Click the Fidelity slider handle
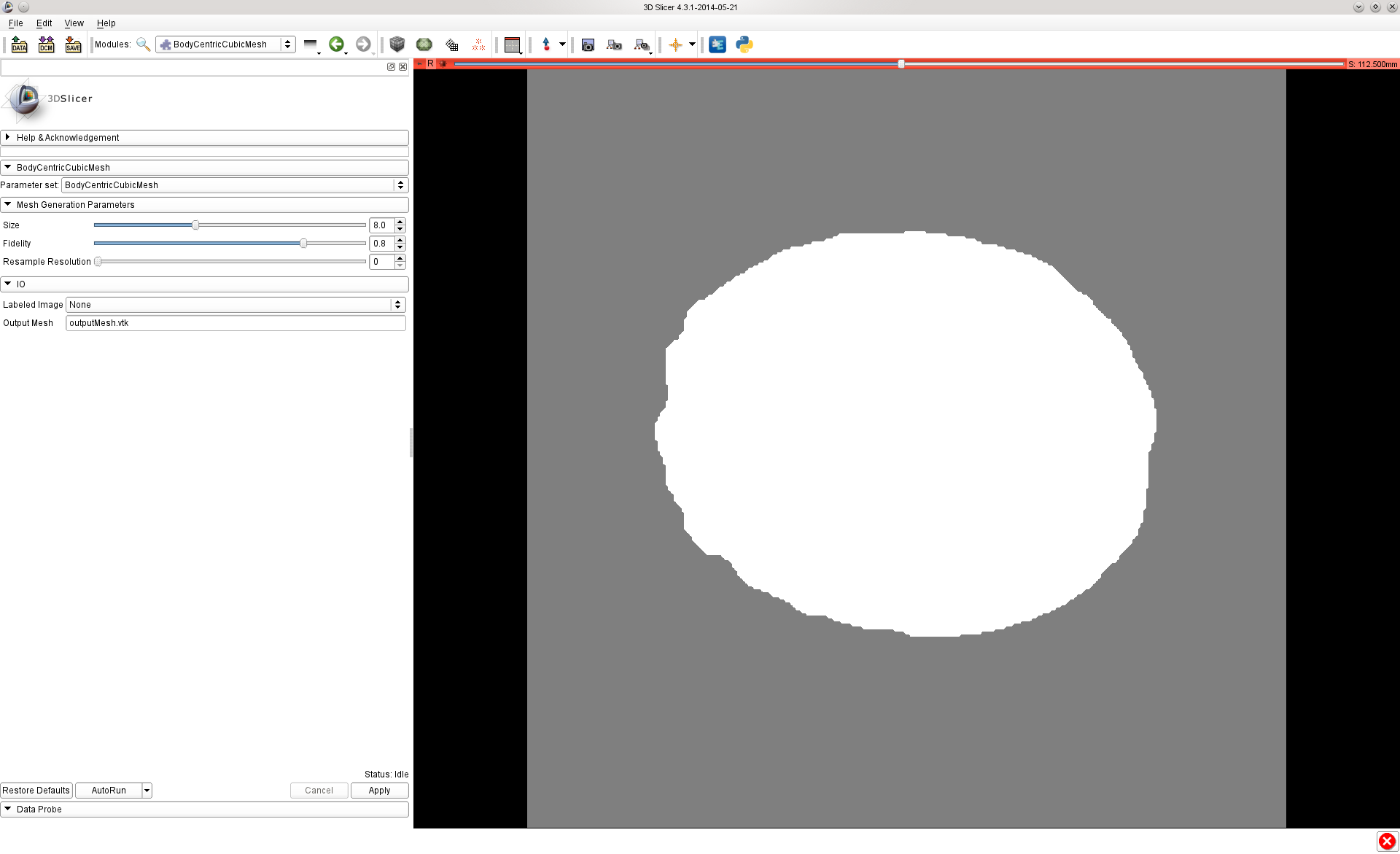The image size is (1400, 854). 303,244
